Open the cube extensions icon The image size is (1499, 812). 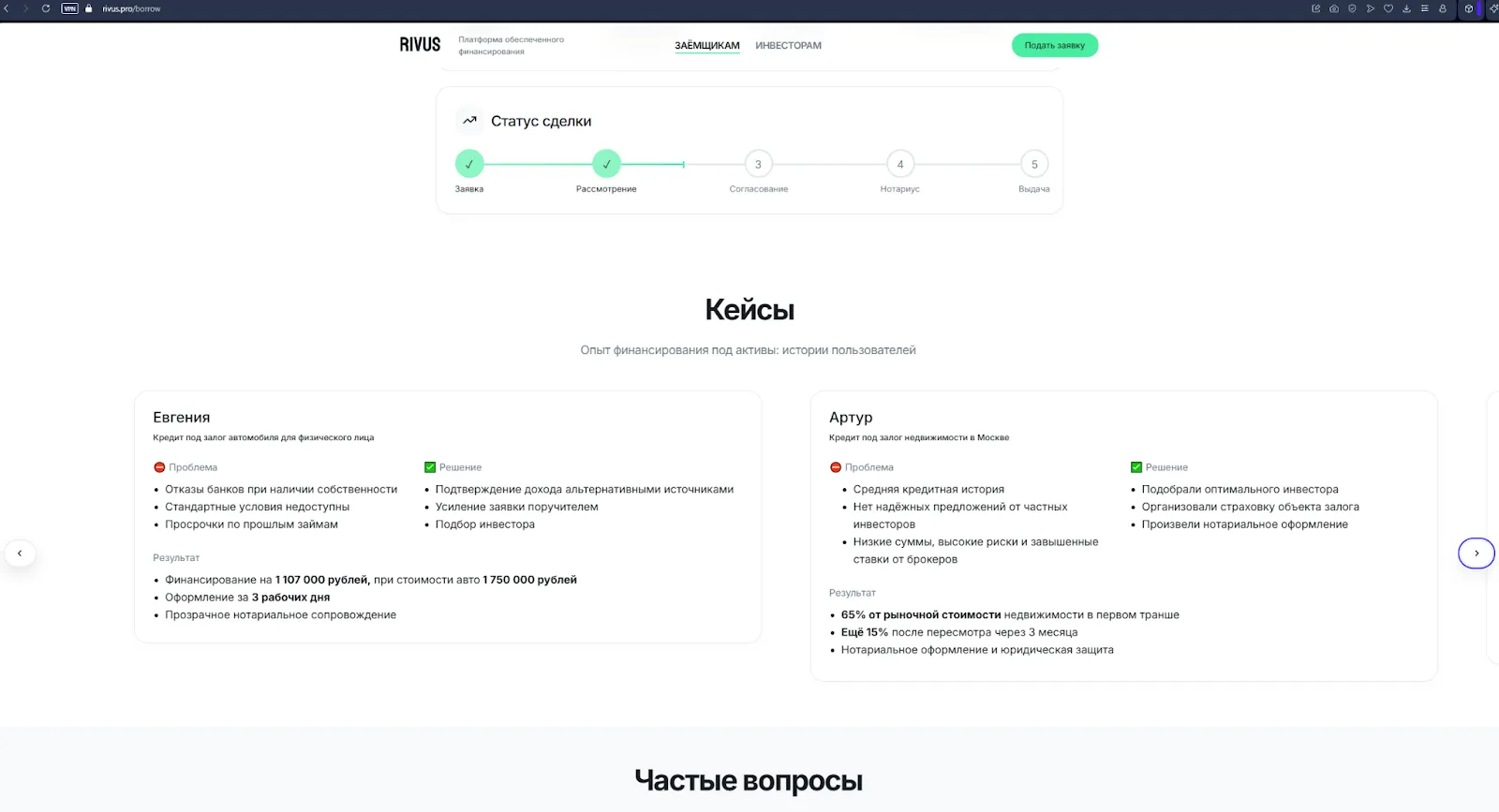[x=1469, y=8]
